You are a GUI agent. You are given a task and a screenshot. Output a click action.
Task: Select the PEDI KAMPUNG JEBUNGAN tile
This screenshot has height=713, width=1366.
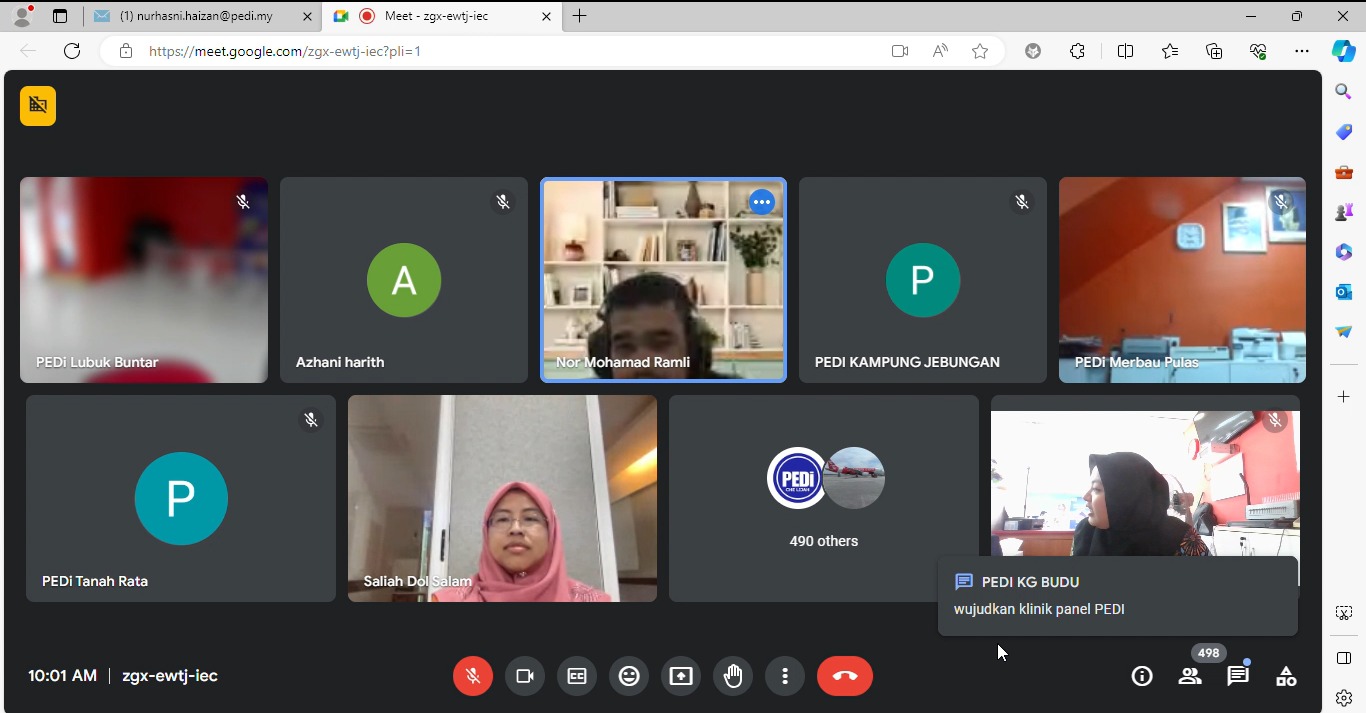click(x=923, y=280)
